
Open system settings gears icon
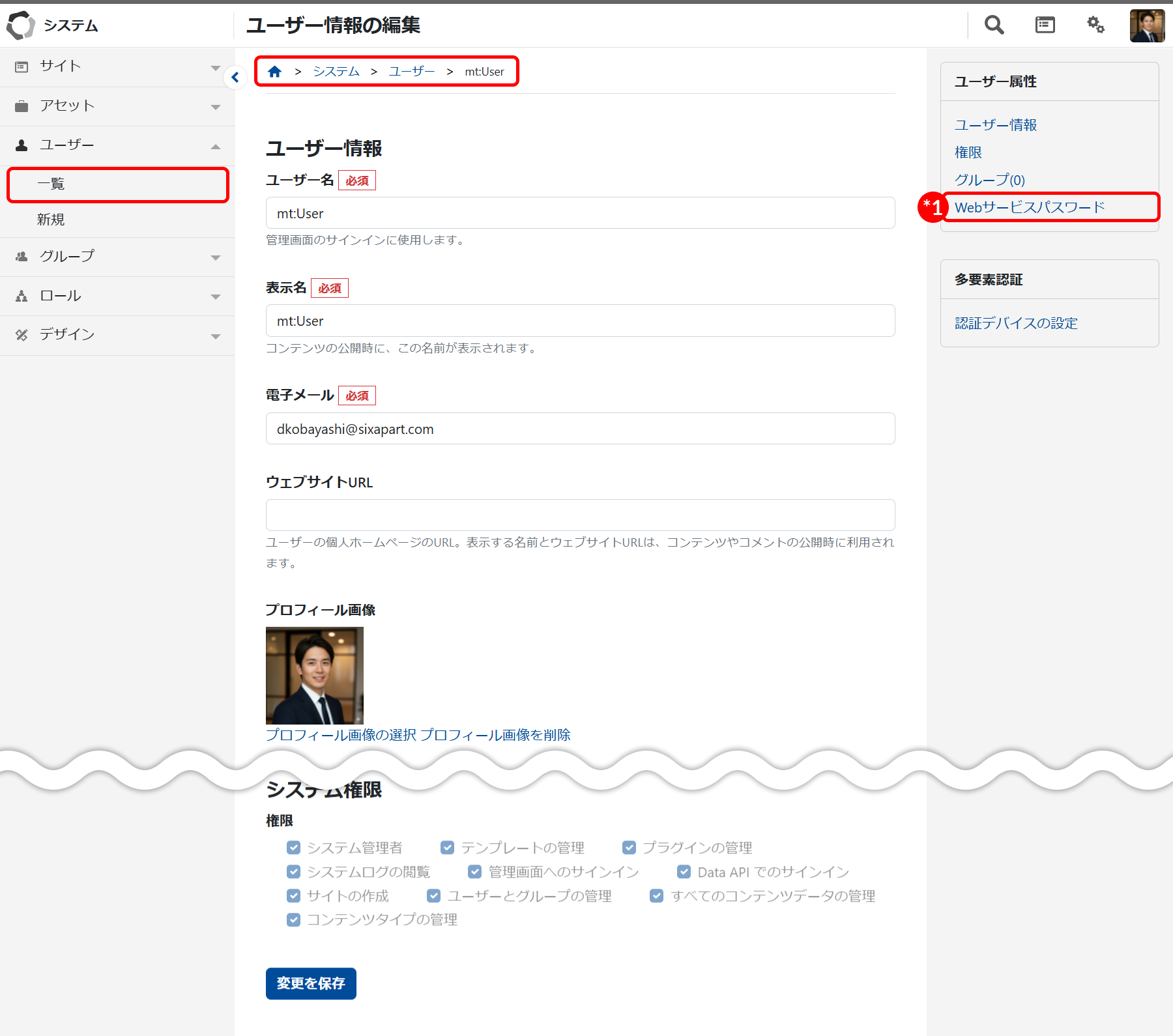1095,25
